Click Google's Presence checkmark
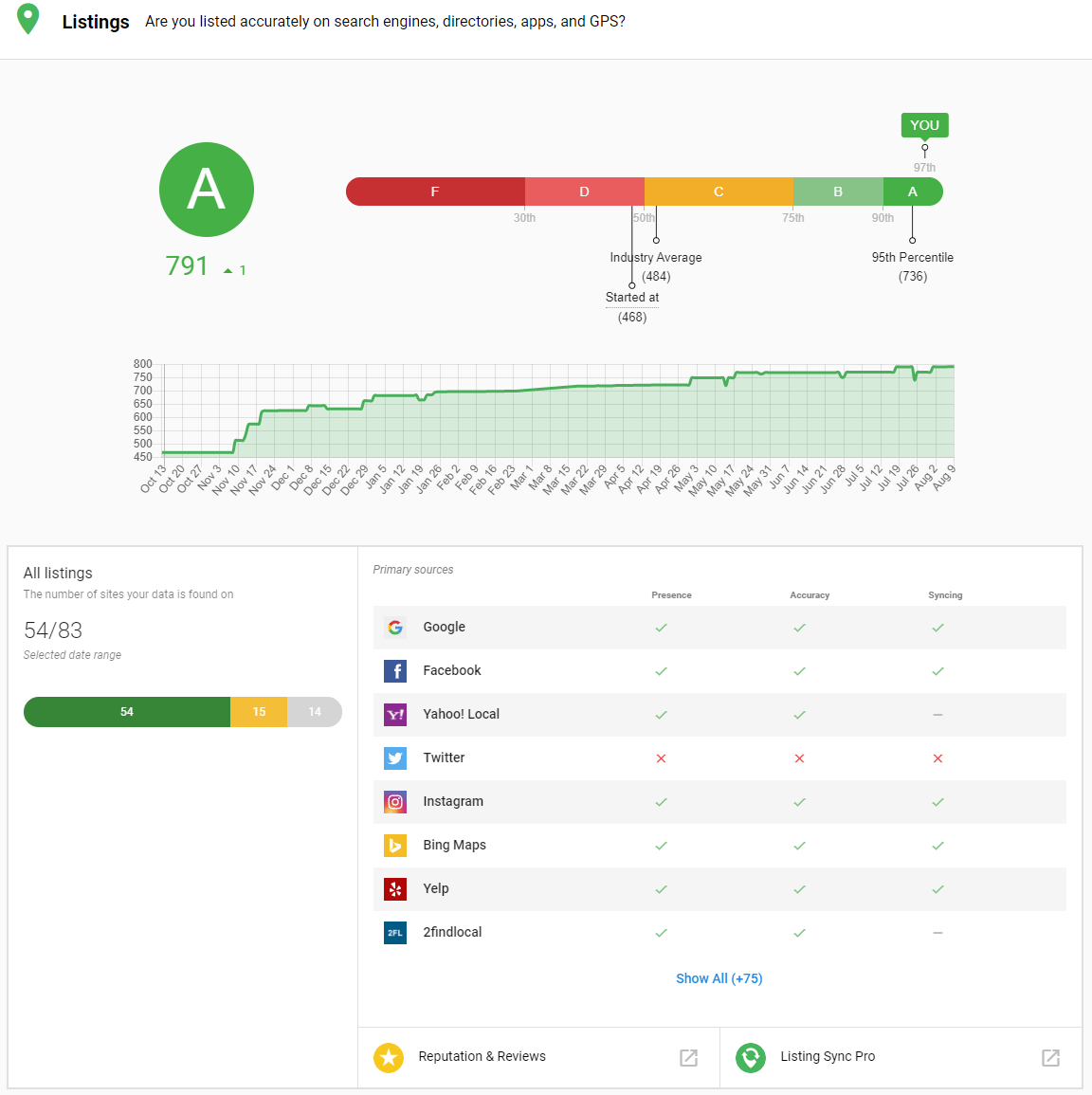This screenshot has height=1095, width=1092. pos(662,628)
